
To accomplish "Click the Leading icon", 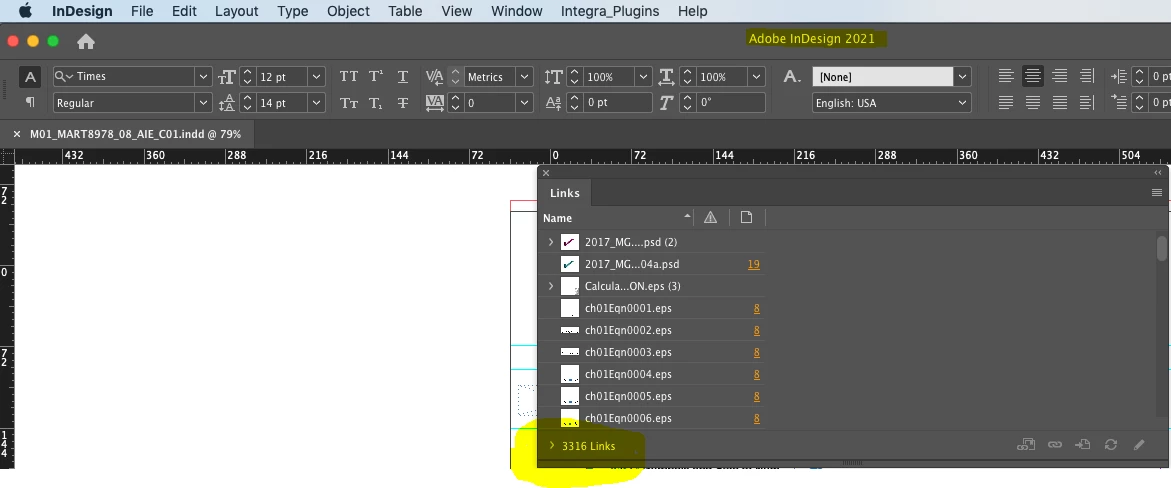I will click(x=226, y=102).
